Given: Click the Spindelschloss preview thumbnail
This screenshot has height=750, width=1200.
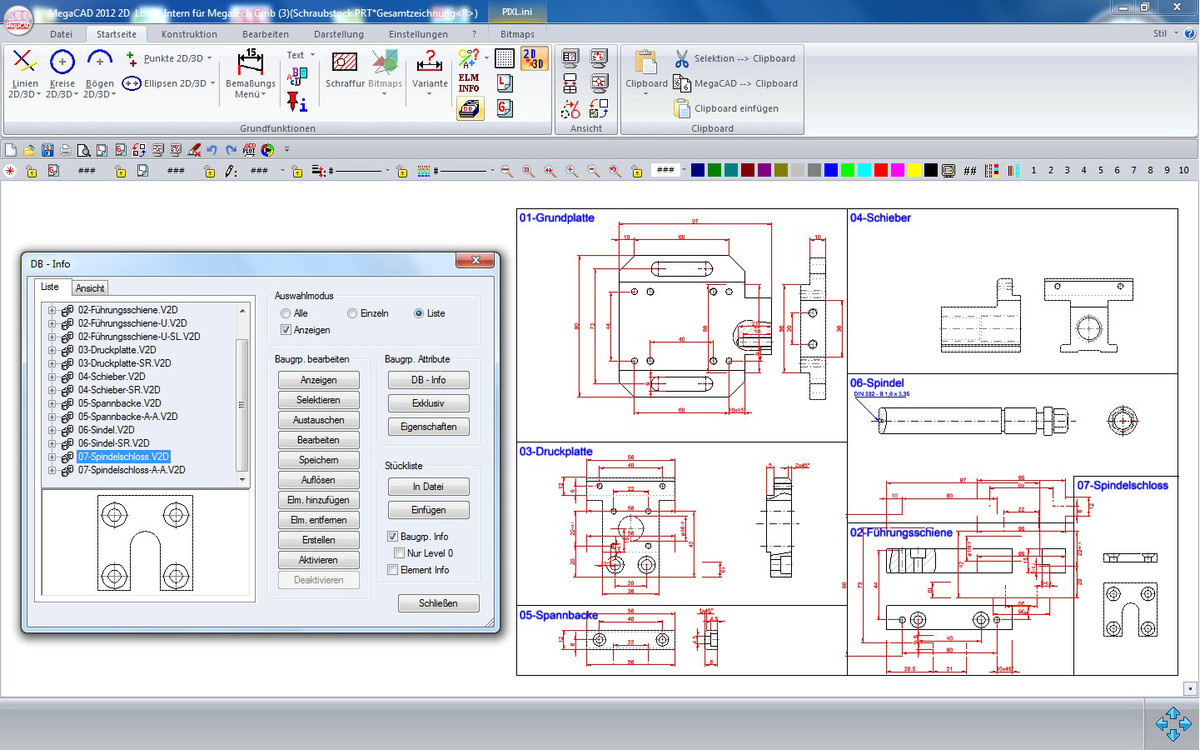Looking at the screenshot, I should tap(145, 545).
